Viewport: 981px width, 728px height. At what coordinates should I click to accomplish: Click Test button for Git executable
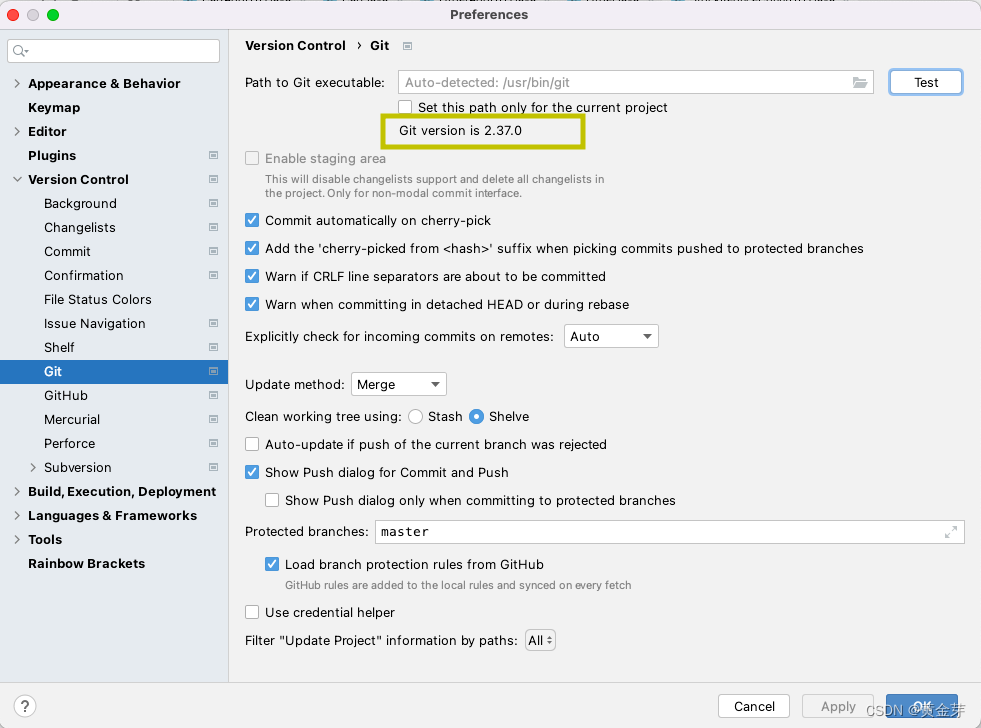[x=925, y=83]
